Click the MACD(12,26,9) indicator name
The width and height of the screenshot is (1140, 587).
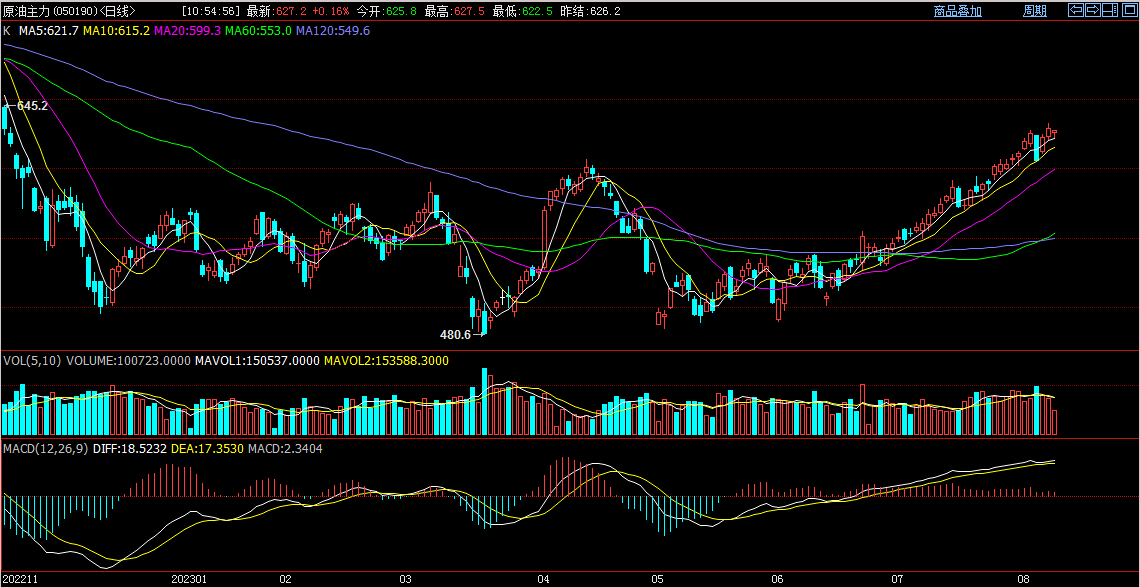45,449
